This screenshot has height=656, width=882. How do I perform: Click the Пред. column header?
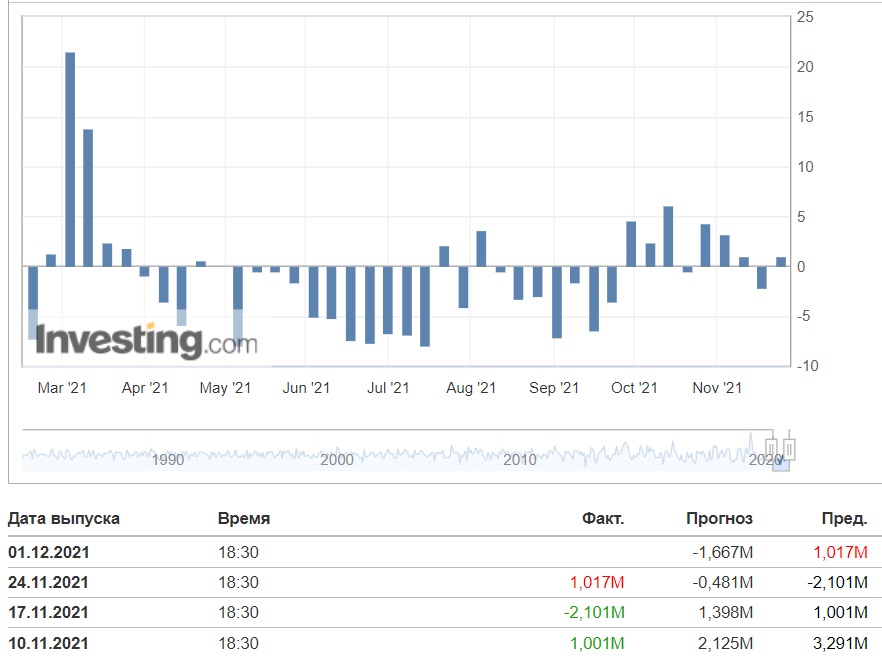pyautogui.click(x=844, y=518)
